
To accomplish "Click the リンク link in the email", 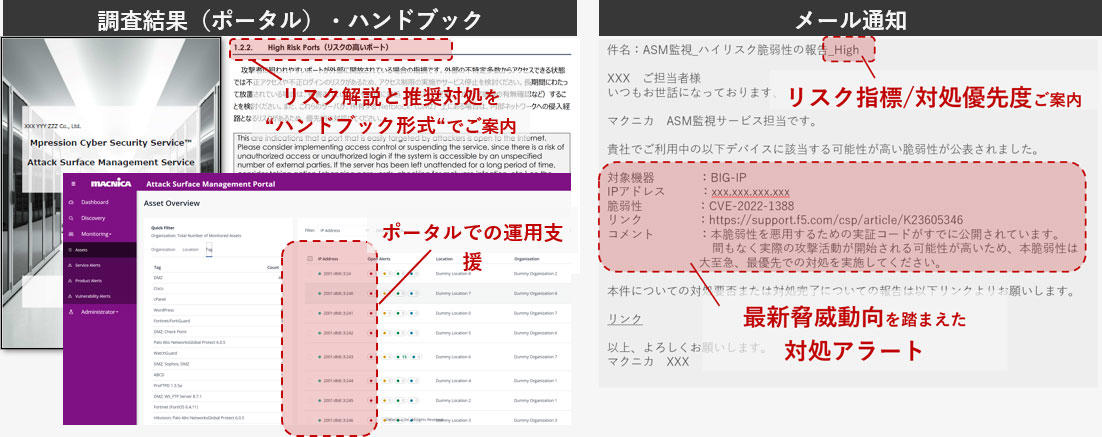I will [625, 320].
